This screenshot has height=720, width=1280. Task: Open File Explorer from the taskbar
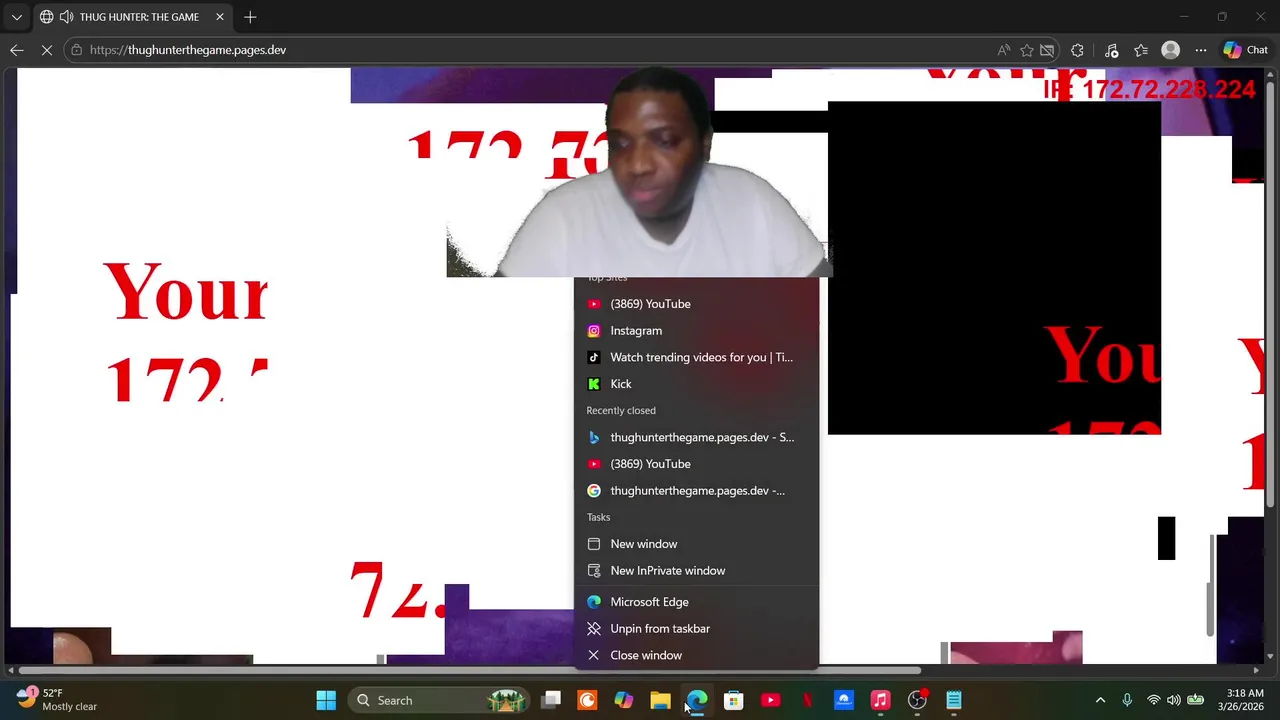[660, 700]
